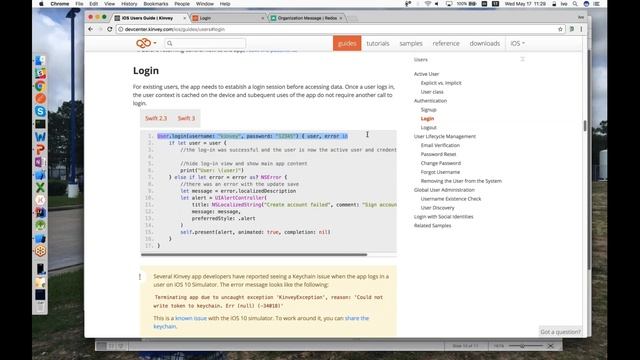Viewport: 640px width, 360px height.
Task: Open Skype from the dock
Action: click(40, 111)
